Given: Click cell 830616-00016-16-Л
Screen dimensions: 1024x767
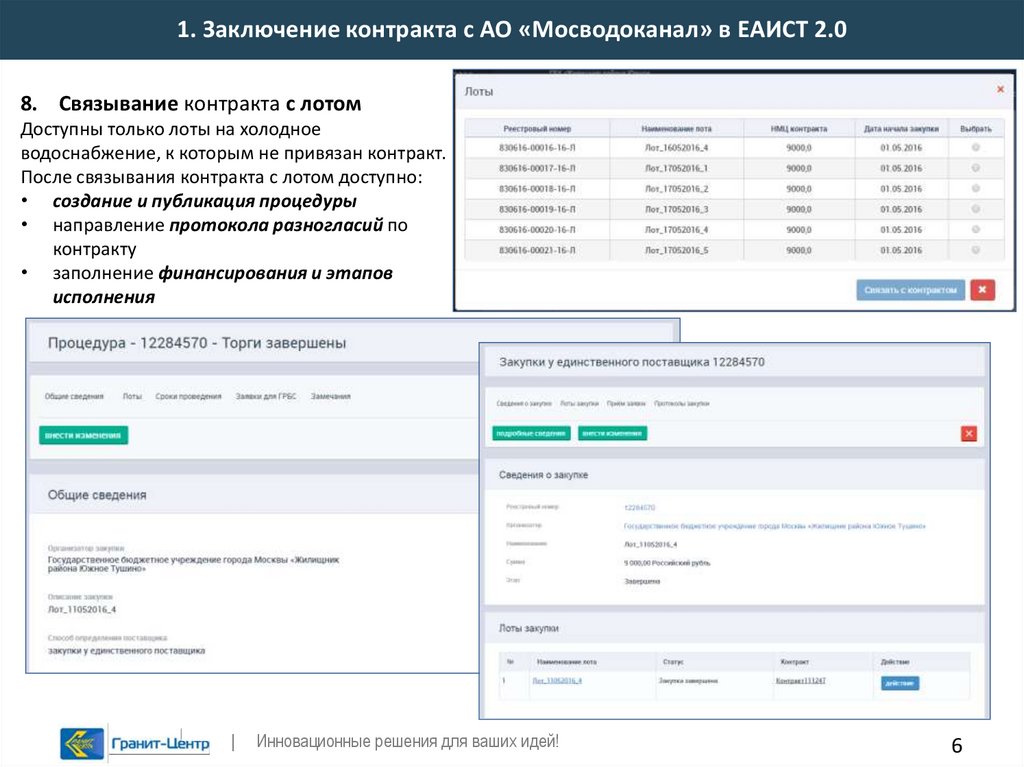Looking at the screenshot, I should point(537,148).
